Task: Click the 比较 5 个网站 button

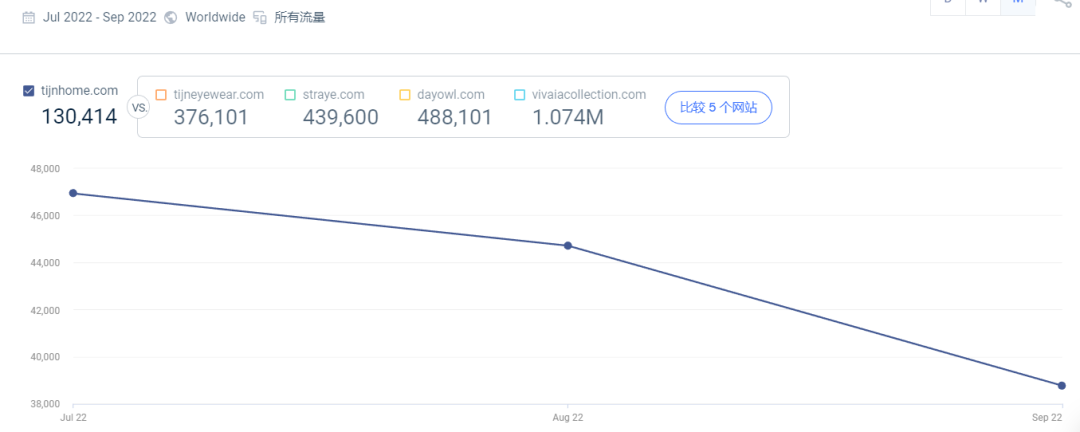Action: (x=718, y=107)
